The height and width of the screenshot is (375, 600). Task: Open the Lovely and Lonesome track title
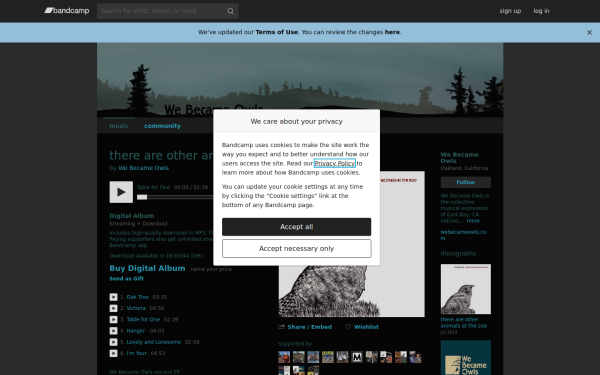tap(153, 342)
